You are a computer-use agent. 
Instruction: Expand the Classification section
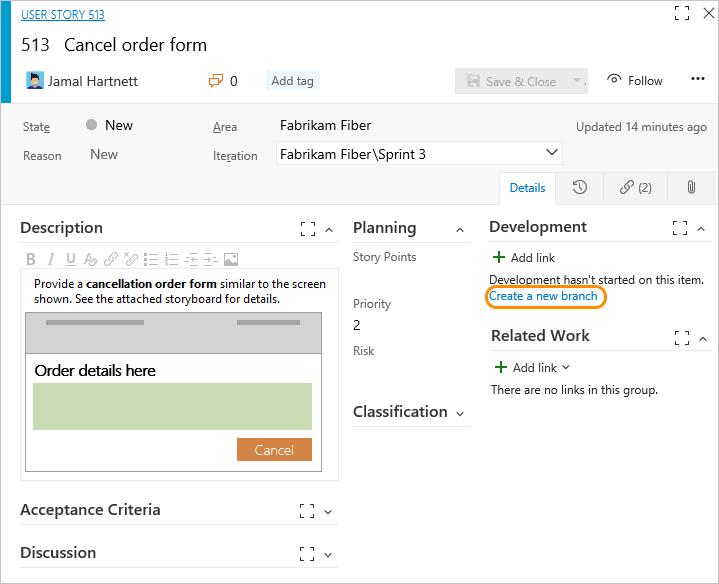460,413
